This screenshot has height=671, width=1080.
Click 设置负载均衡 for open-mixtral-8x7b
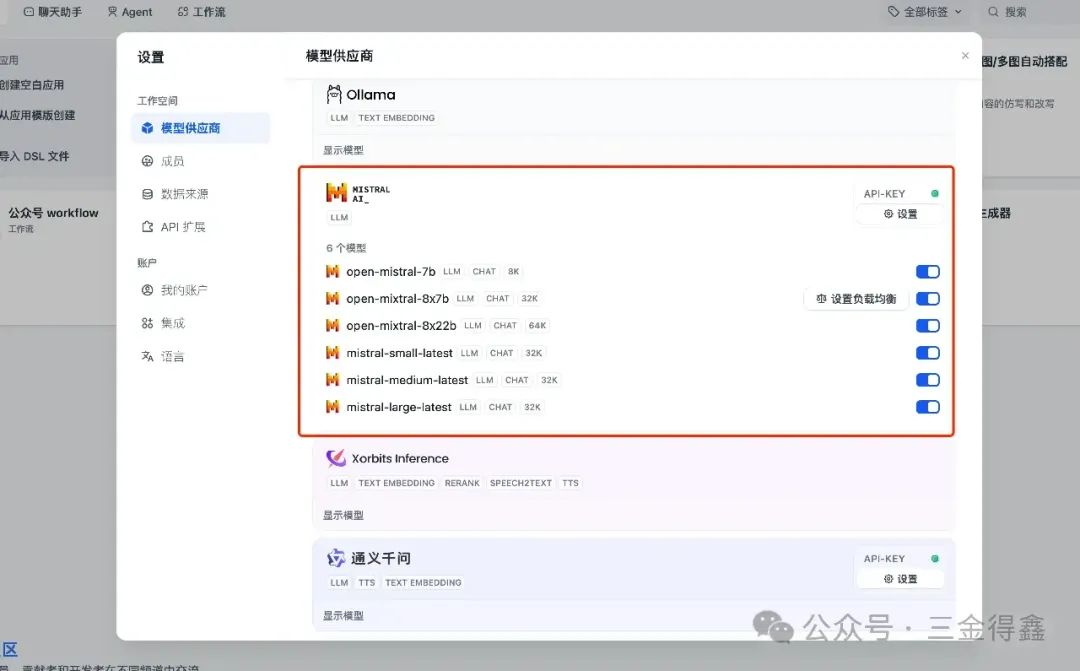coord(856,299)
